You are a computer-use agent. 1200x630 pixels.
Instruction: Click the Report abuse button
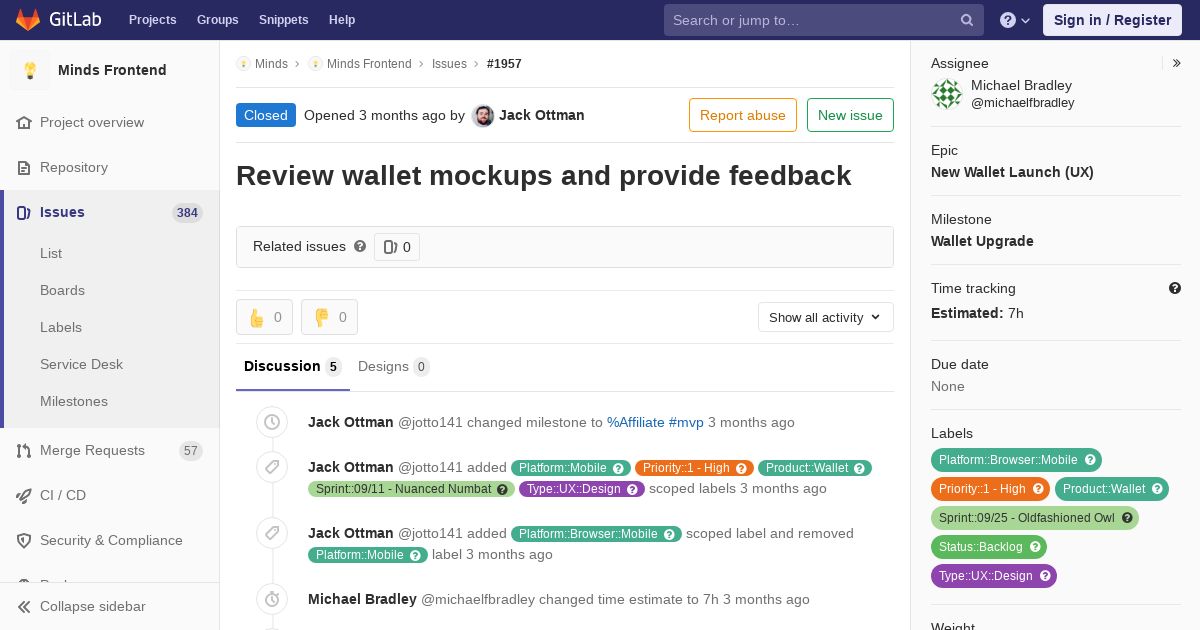coord(743,115)
